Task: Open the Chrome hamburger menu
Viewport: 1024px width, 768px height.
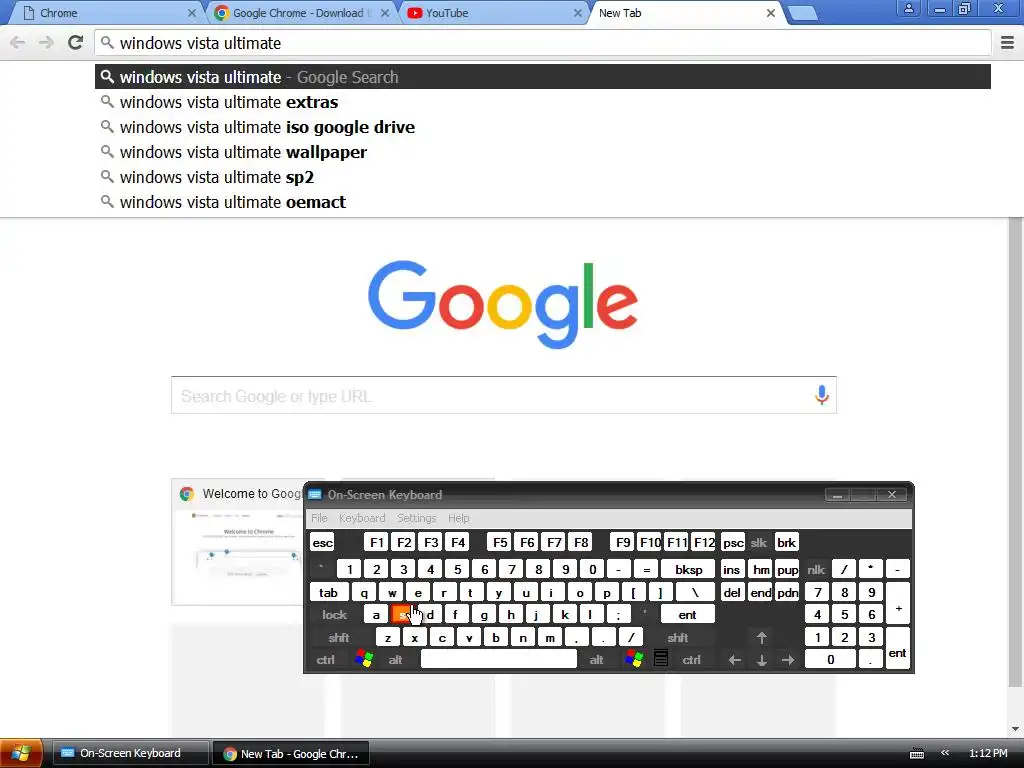Action: (x=1008, y=43)
